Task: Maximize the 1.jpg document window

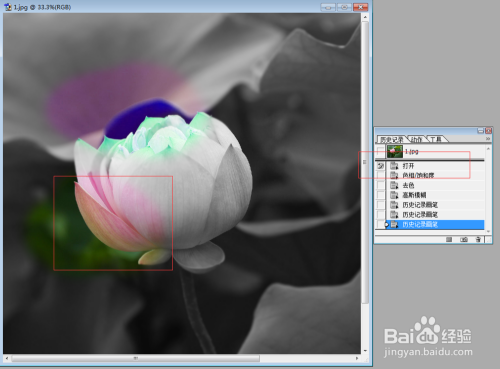Action: click(345, 7)
